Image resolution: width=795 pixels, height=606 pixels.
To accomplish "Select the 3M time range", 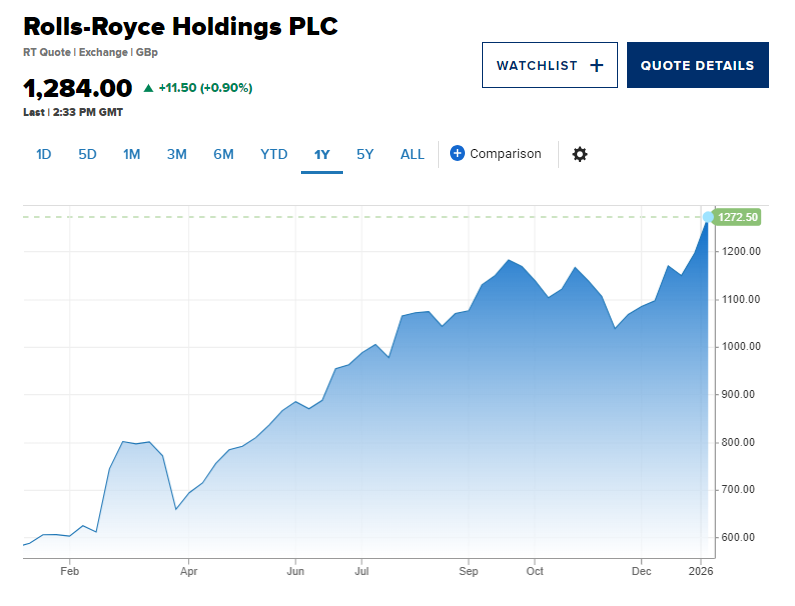I will pos(177,154).
